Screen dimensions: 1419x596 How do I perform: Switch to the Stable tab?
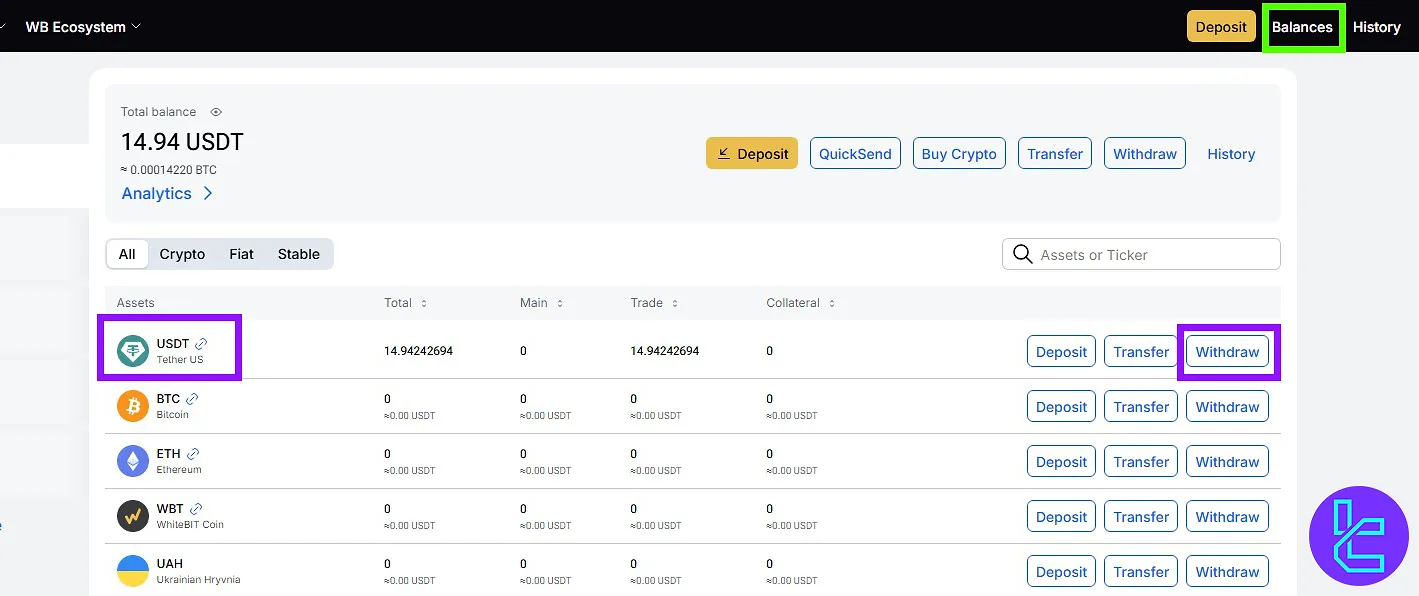coord(299,254)
